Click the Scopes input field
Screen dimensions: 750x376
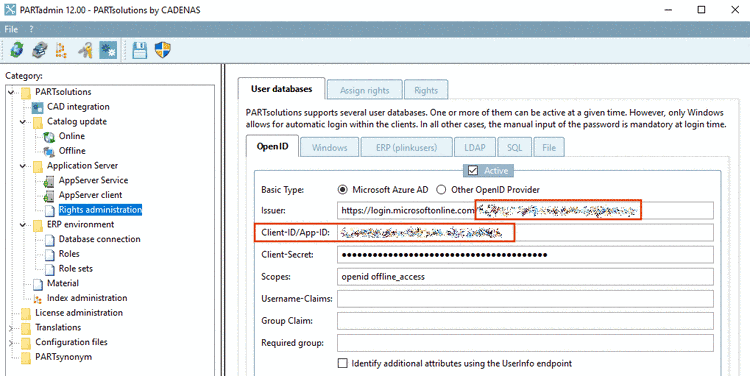(x=525, y=277)
